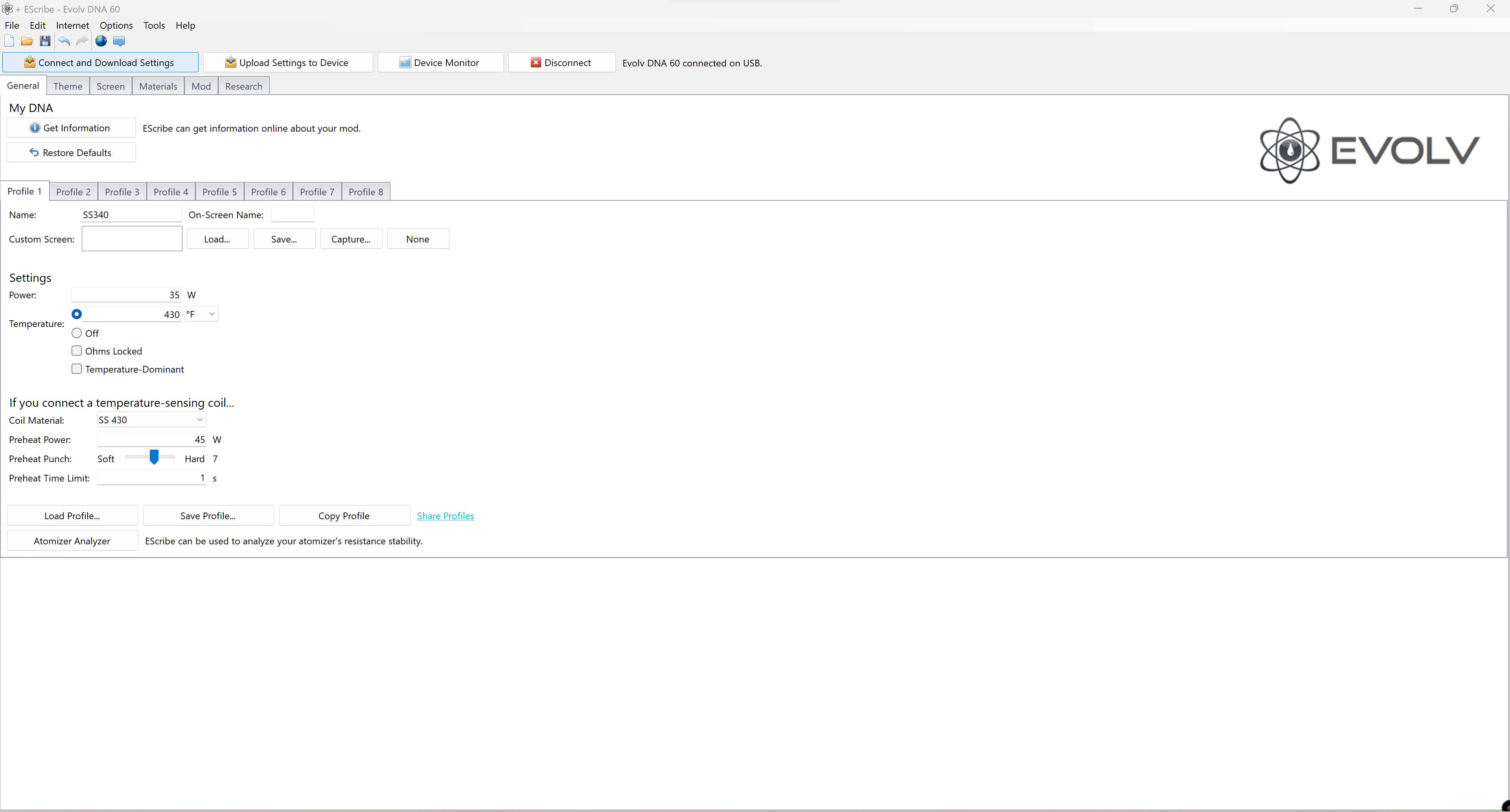Open the temperature unit °F dropdown
This screenshot has width=1510, height=812.
click(201, 314)
